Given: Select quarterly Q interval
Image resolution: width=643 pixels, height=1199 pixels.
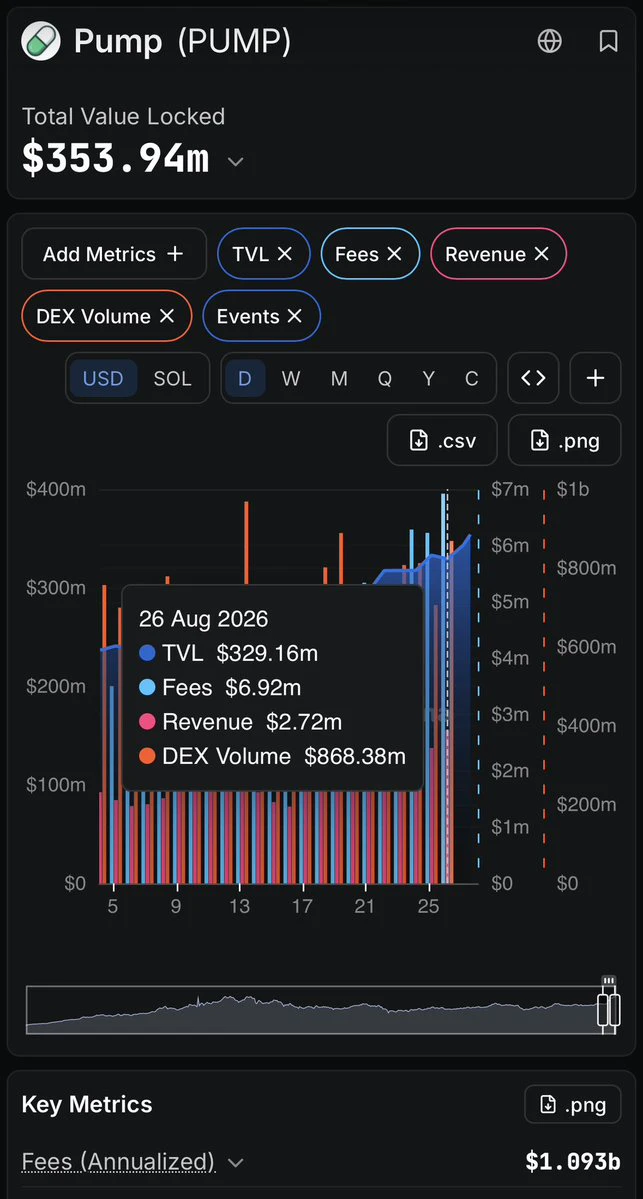Looking at the screenshot, I should pos(385,378).
